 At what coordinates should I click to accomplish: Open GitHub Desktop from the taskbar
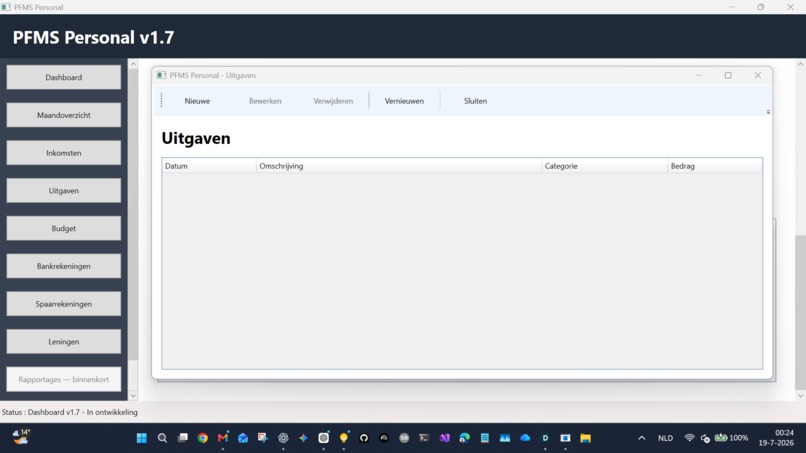(x=364, y=438)
